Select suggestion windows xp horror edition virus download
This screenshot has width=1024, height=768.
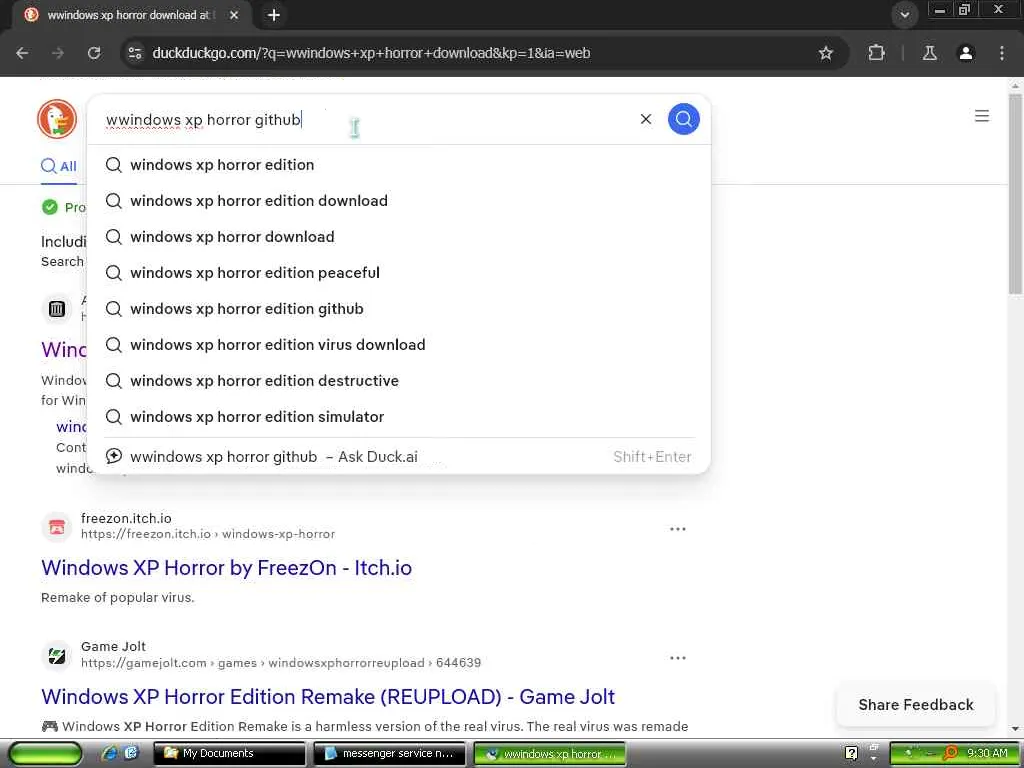click(x=398, y=344)
